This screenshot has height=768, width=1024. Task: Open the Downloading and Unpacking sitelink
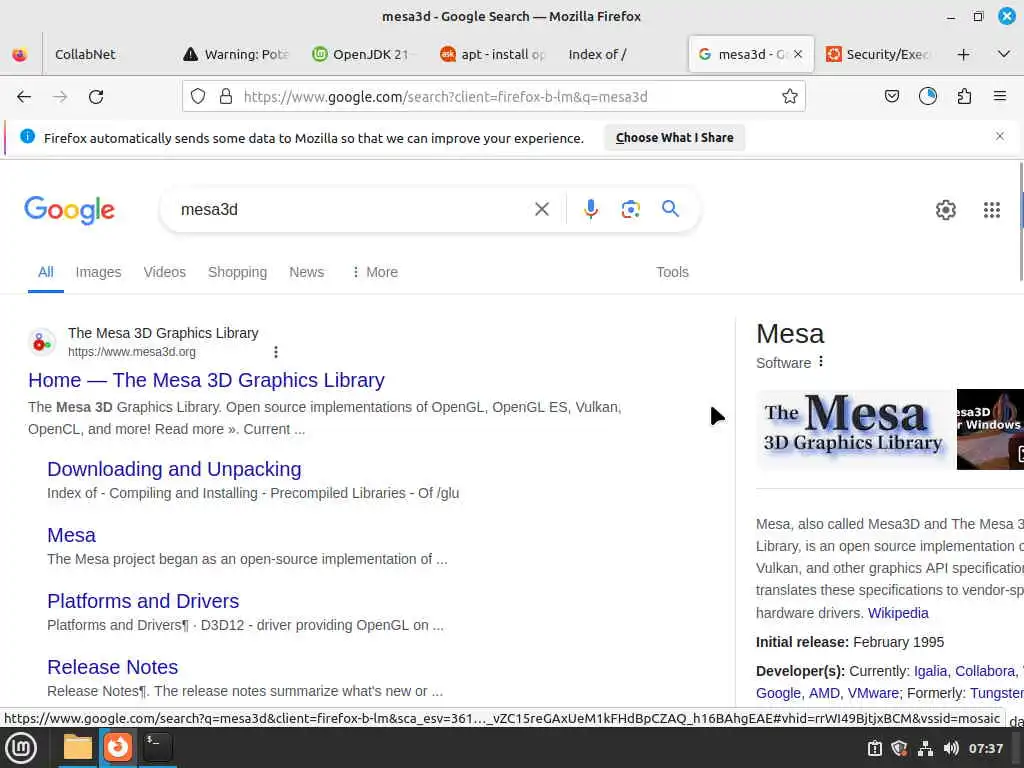coord(174,469)
